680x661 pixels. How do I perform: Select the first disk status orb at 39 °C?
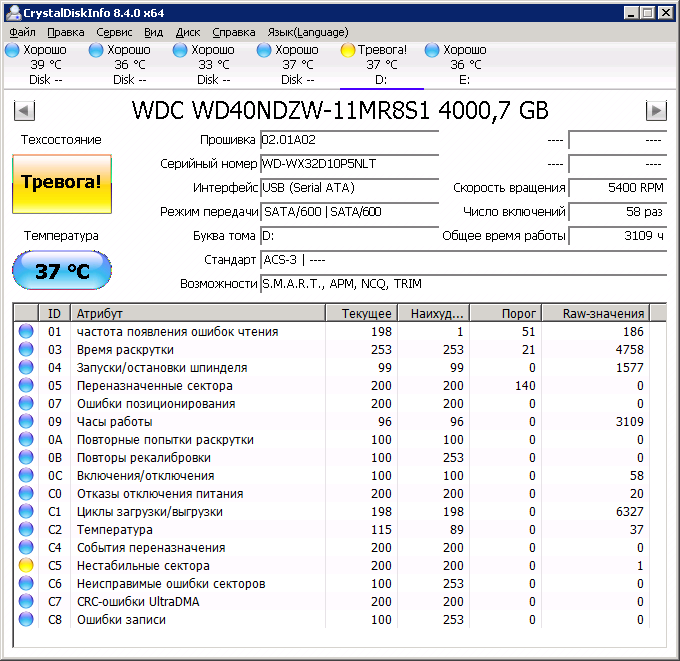tap(12, 50)
